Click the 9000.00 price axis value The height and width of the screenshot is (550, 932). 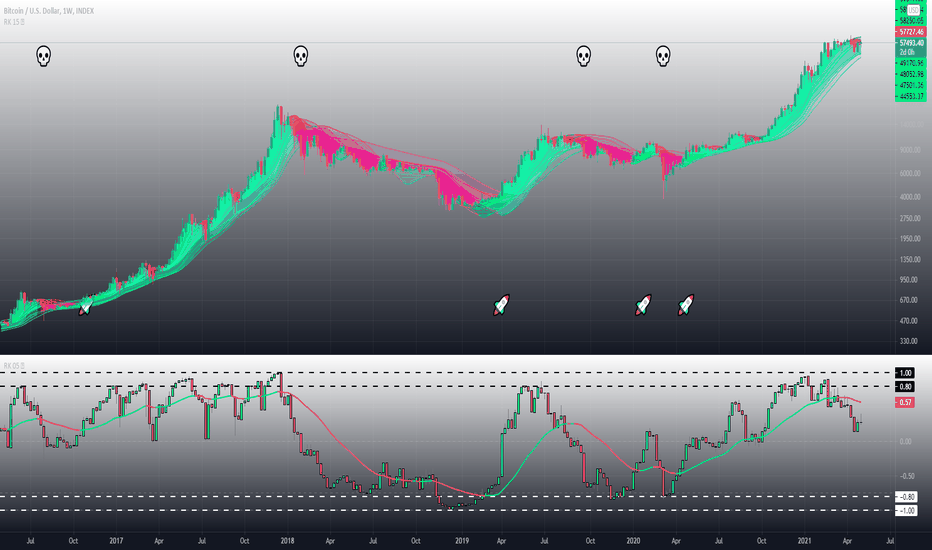909,150
